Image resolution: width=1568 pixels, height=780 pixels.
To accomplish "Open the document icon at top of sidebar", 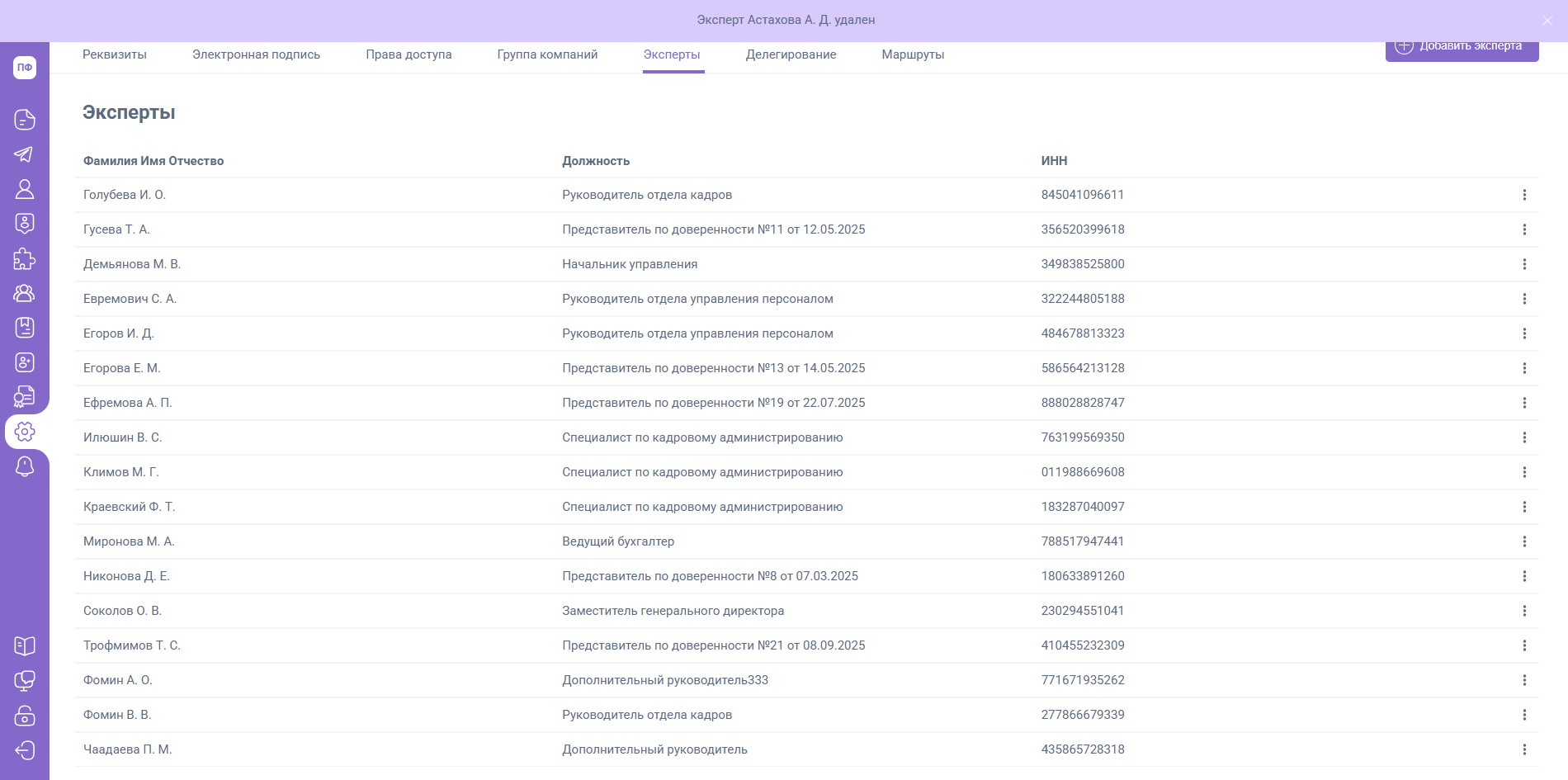I will click(x=24, y=120).
